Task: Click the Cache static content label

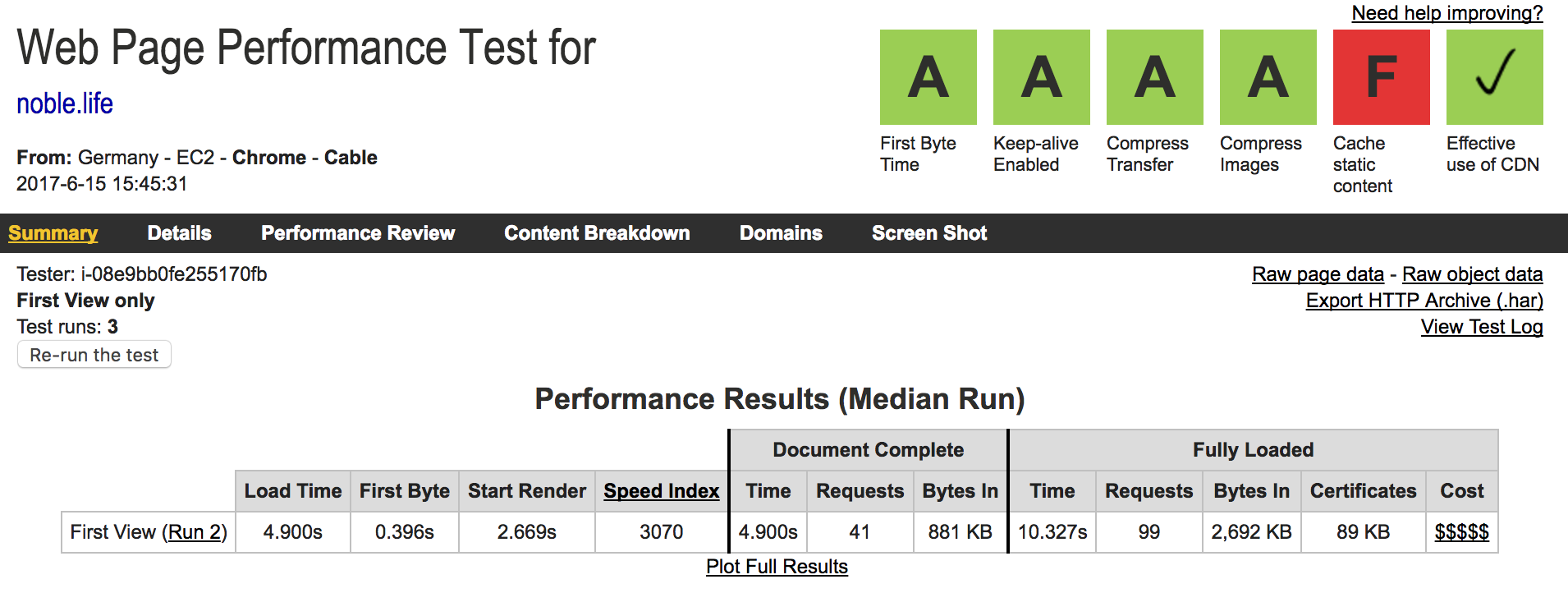Action: (x=1363, y=164)
